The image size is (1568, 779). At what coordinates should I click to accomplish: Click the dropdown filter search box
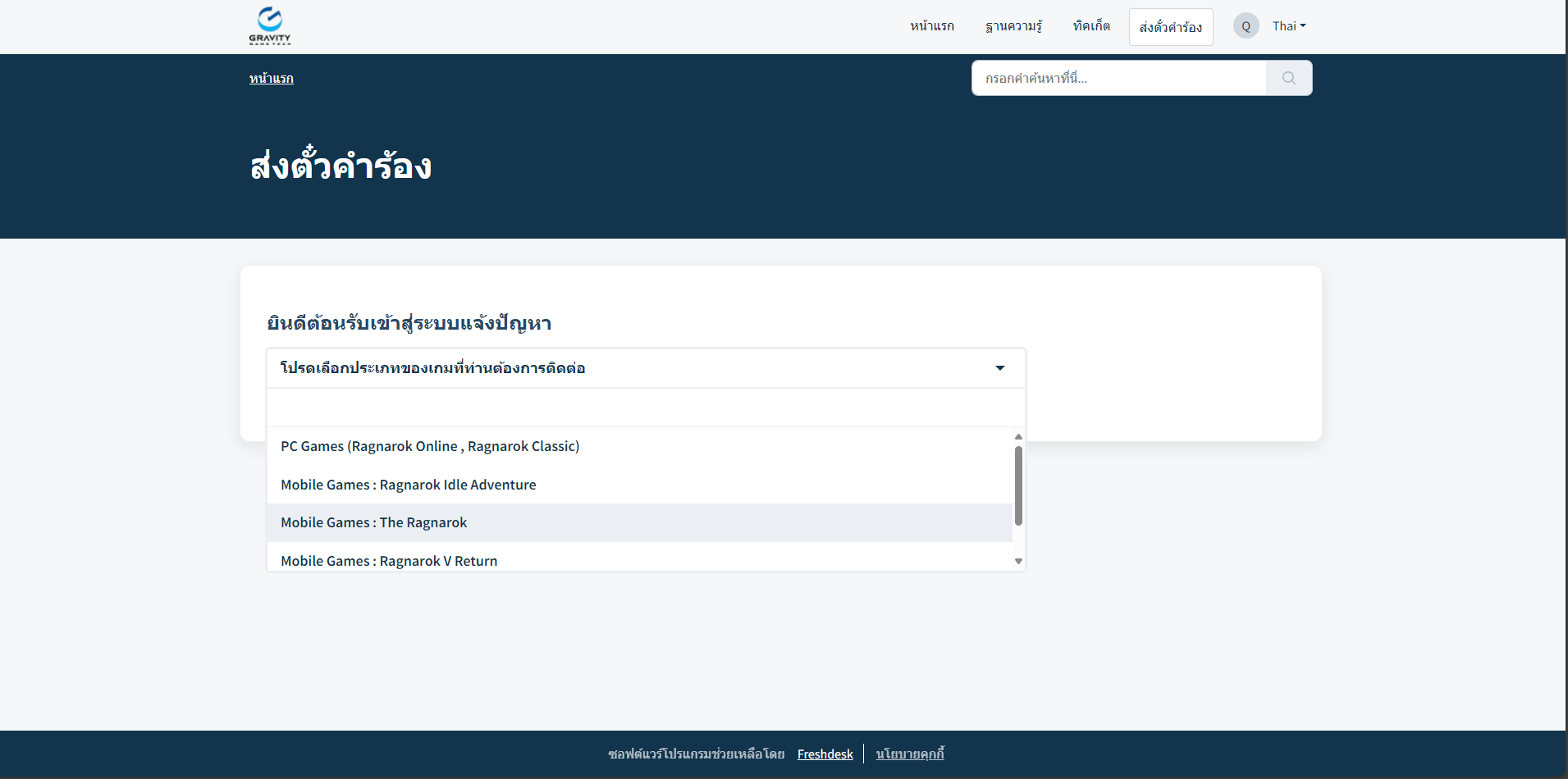pos(646,407)
